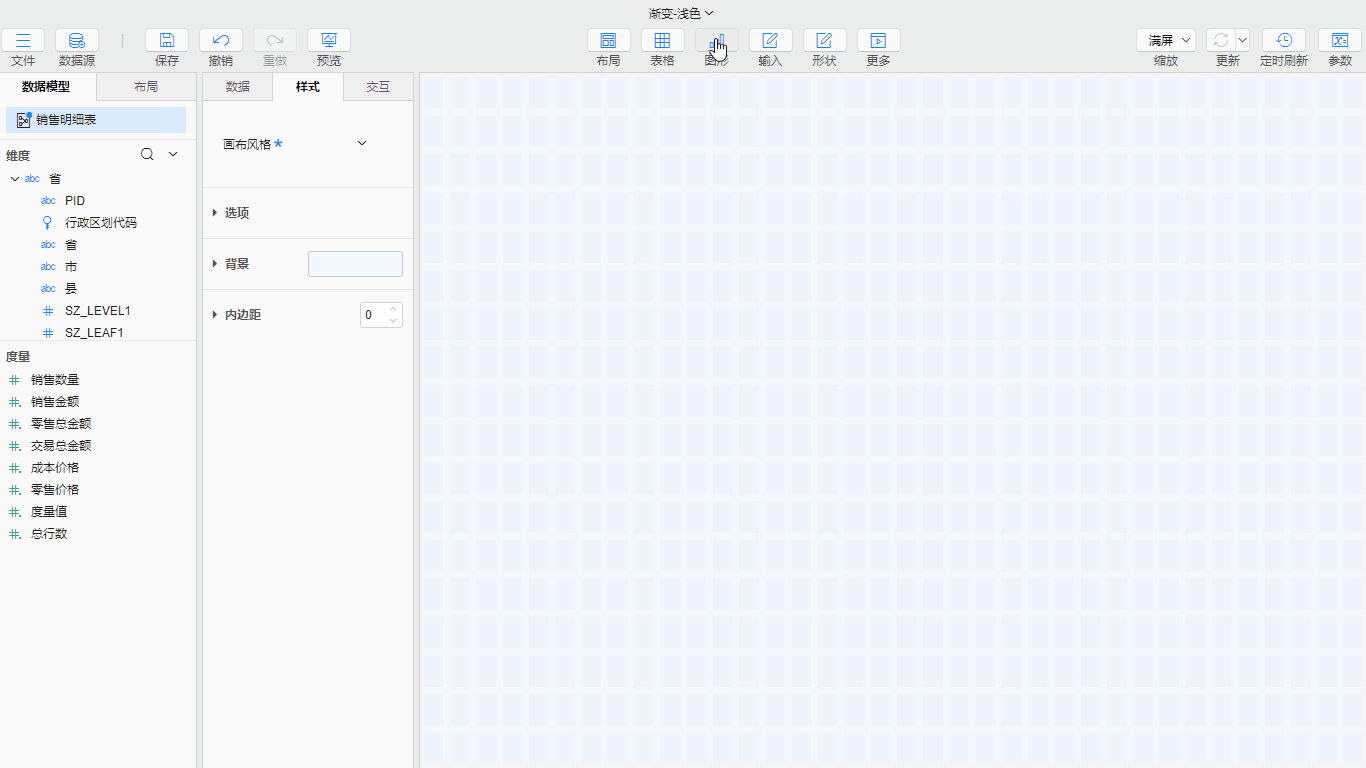
Task: Pick the 背景 background color swatch
Action: [x=355, y=264]
